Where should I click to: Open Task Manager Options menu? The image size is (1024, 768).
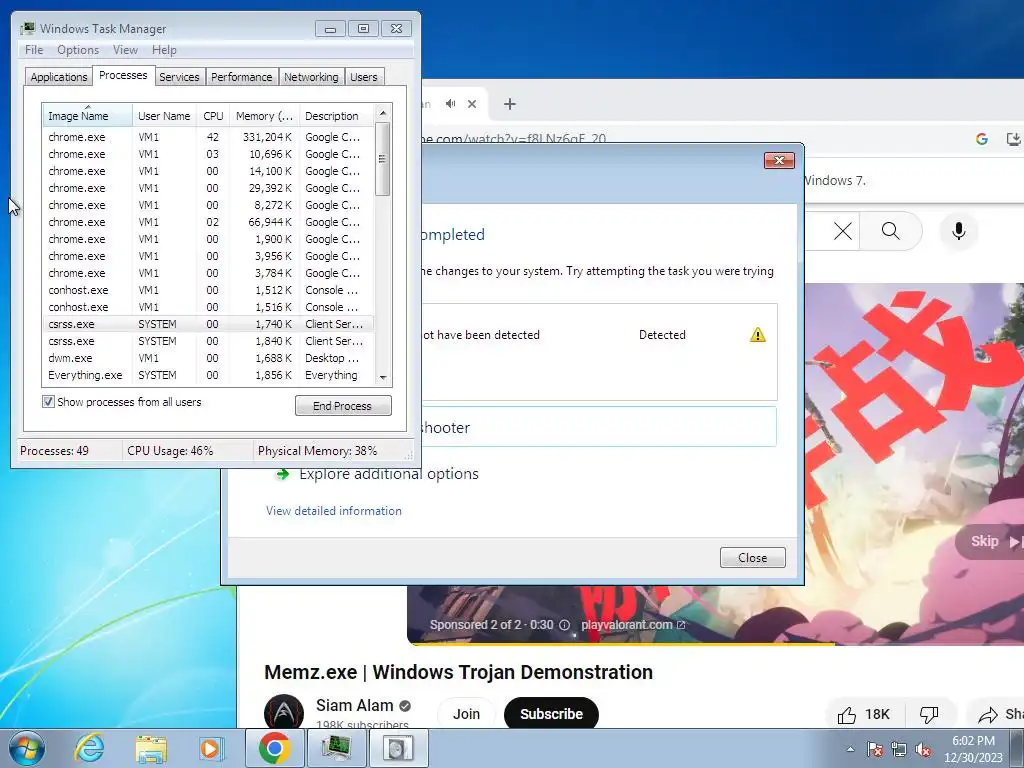(78, 50)
